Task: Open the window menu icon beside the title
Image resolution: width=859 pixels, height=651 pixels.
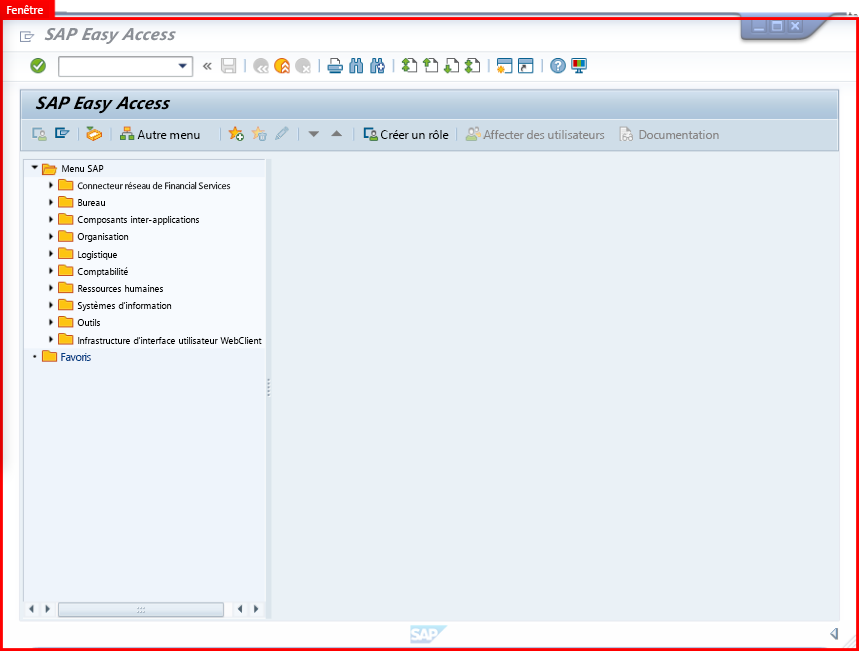Action: tap(27, 37)
